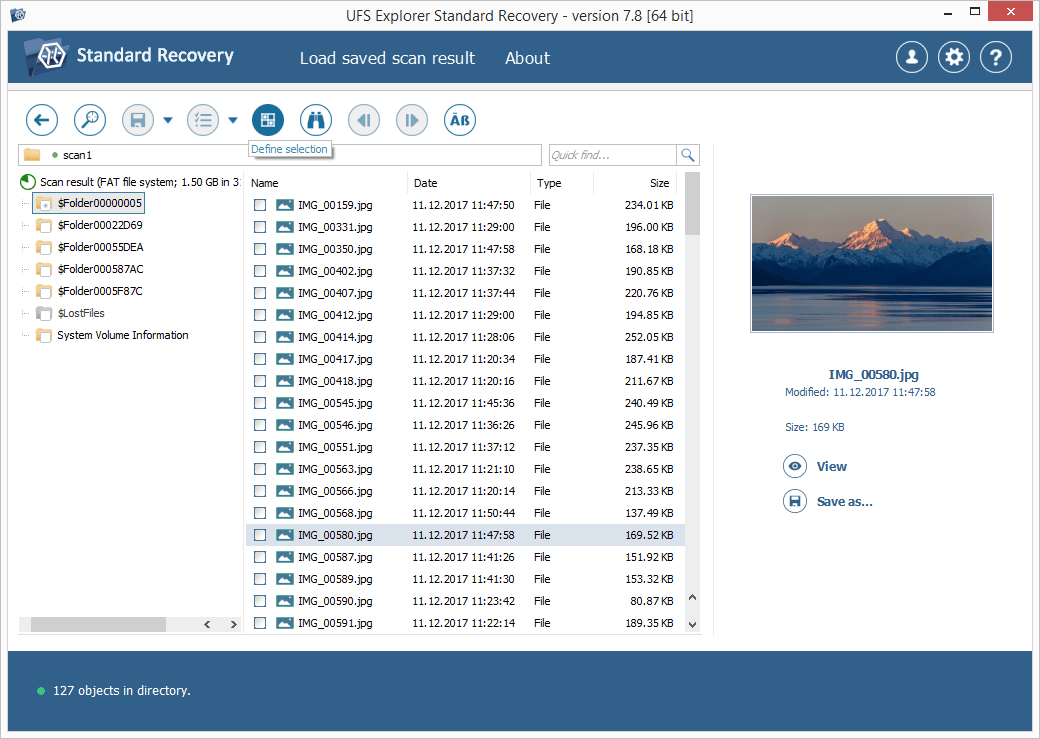Click the next item navigation icon
The image size is (1040, 739).
pos(411,119)
